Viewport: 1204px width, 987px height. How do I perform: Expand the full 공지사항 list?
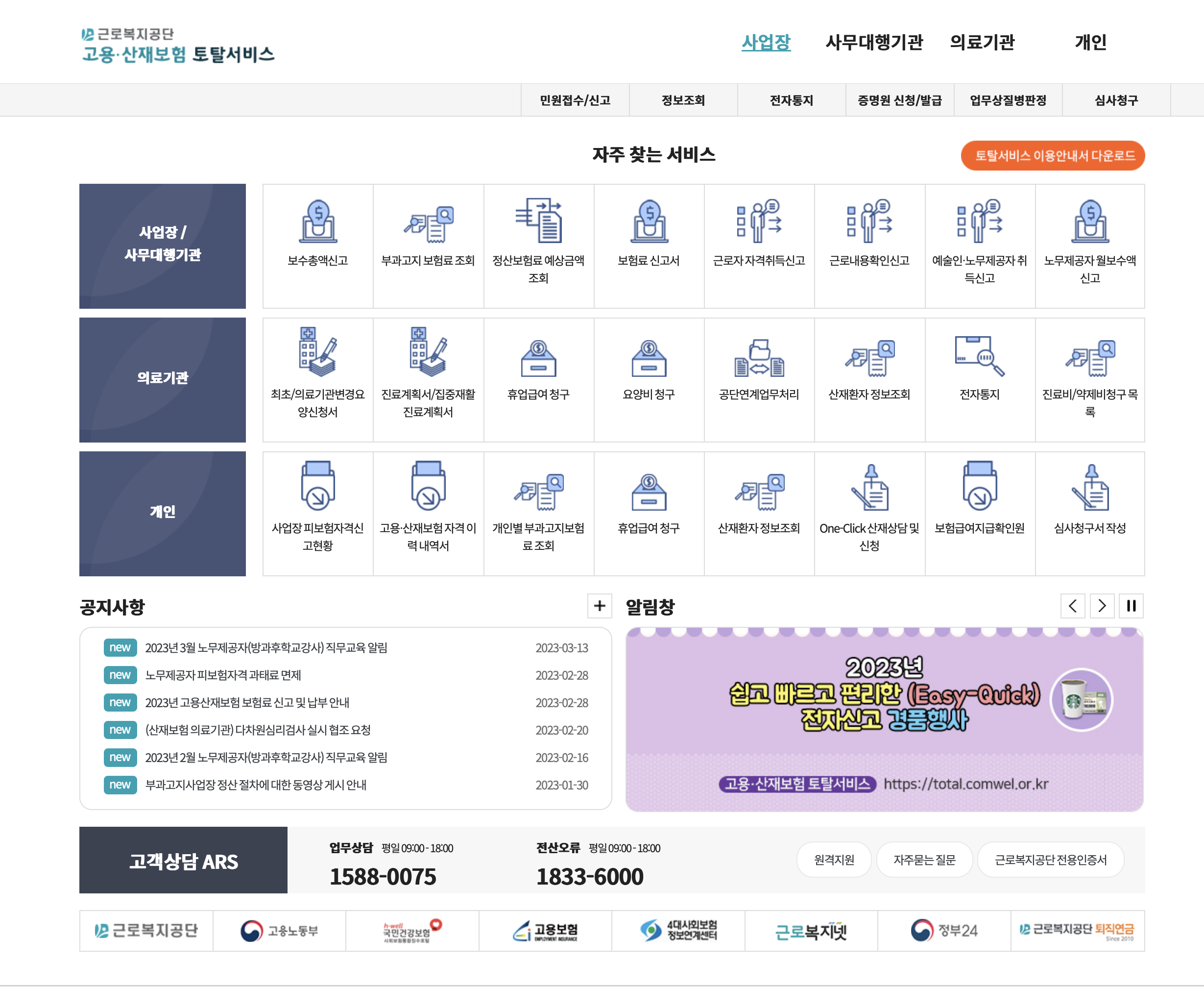point(600,606)
